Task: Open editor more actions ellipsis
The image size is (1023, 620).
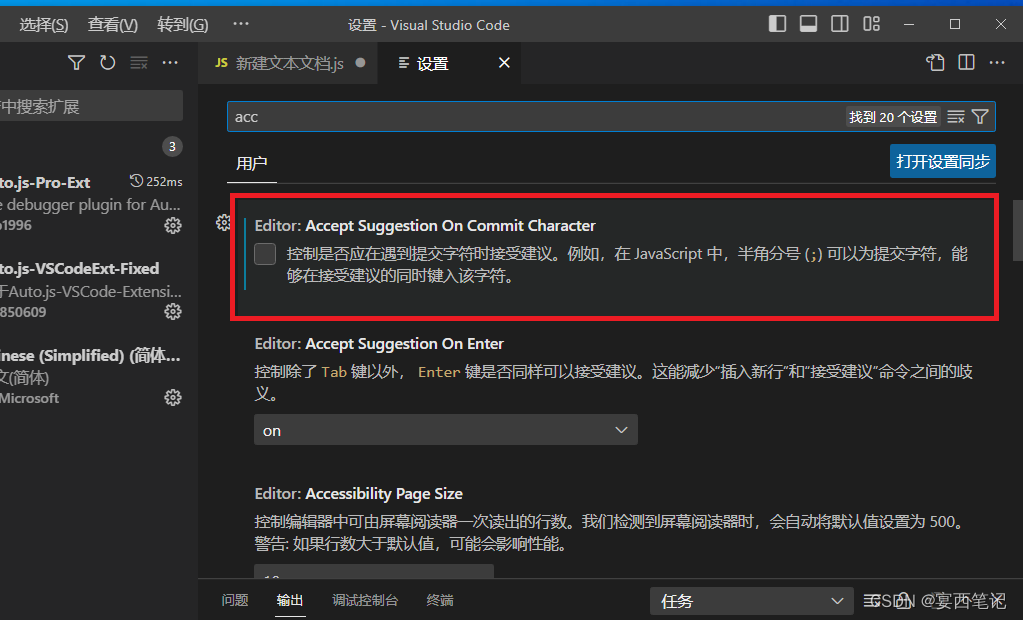Action: coord(997,63)
